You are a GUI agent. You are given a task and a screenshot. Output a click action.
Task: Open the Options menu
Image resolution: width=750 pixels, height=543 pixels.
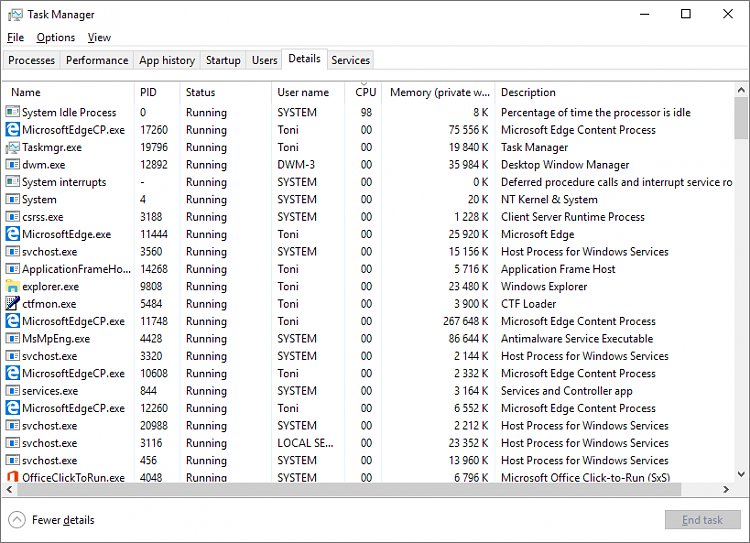click(55, 37)
